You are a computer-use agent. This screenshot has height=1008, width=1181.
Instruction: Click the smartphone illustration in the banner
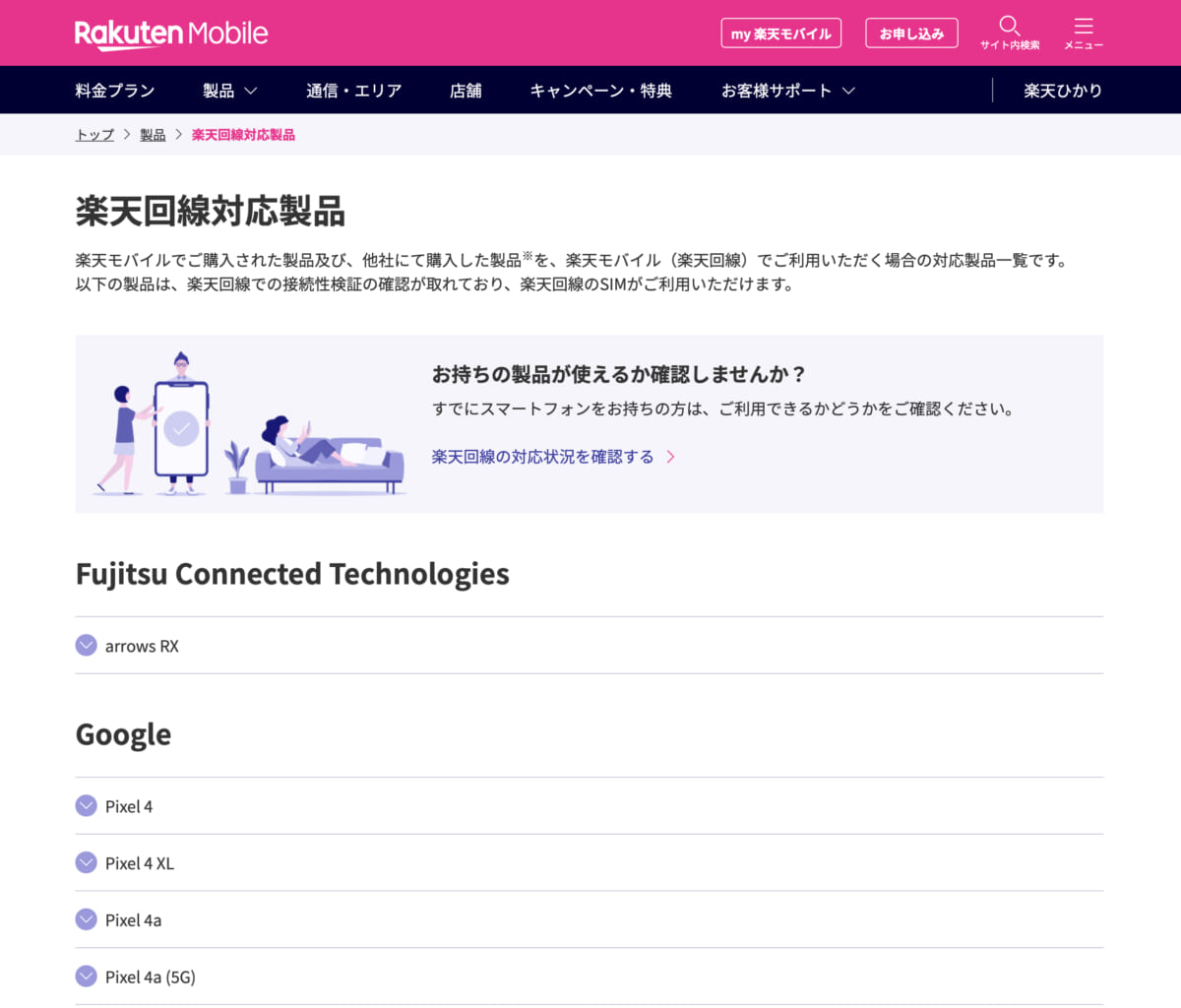[x=181, y=428]
